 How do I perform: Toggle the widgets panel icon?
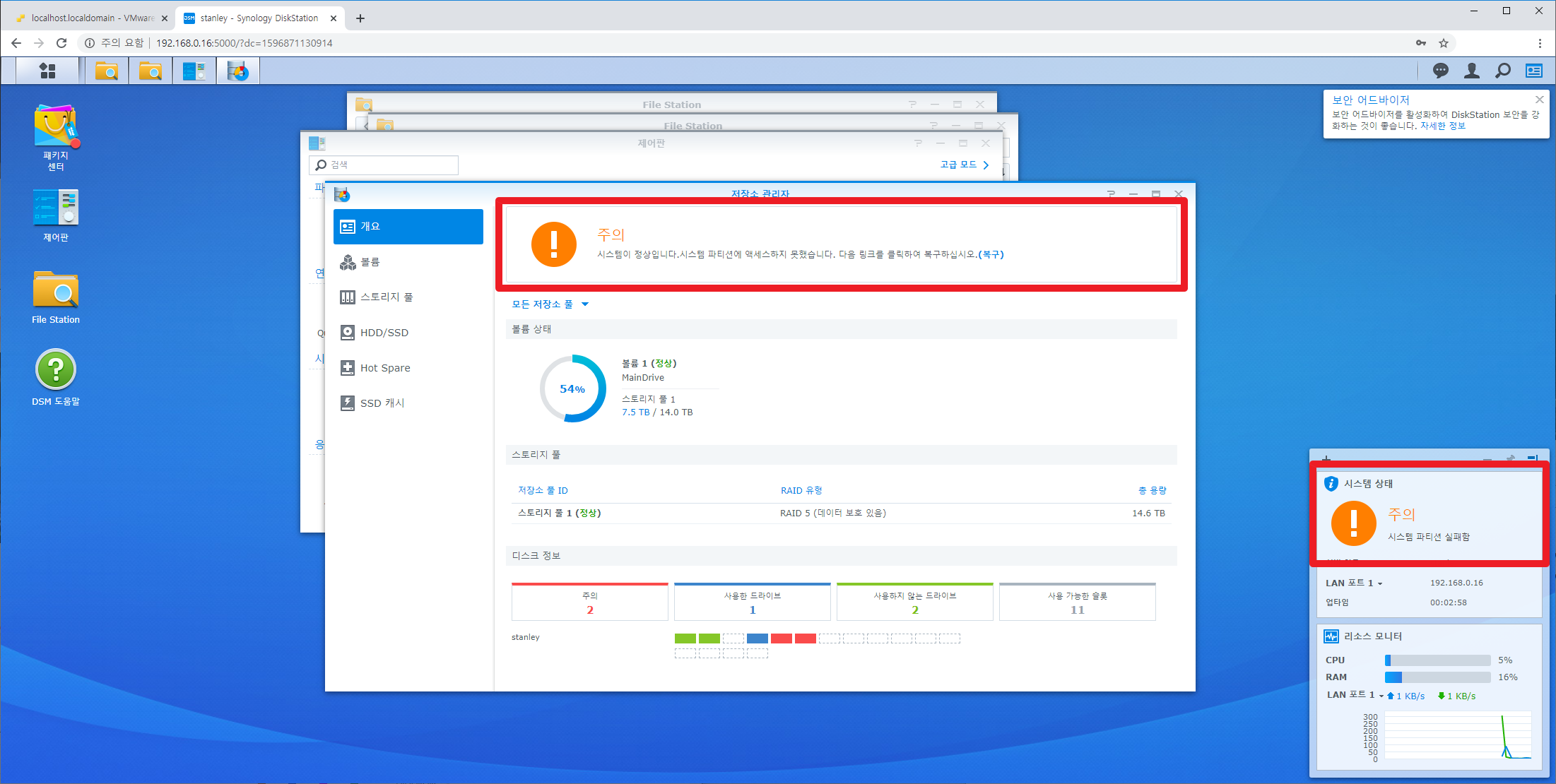pyautogui.click(x=1534, y=71)
